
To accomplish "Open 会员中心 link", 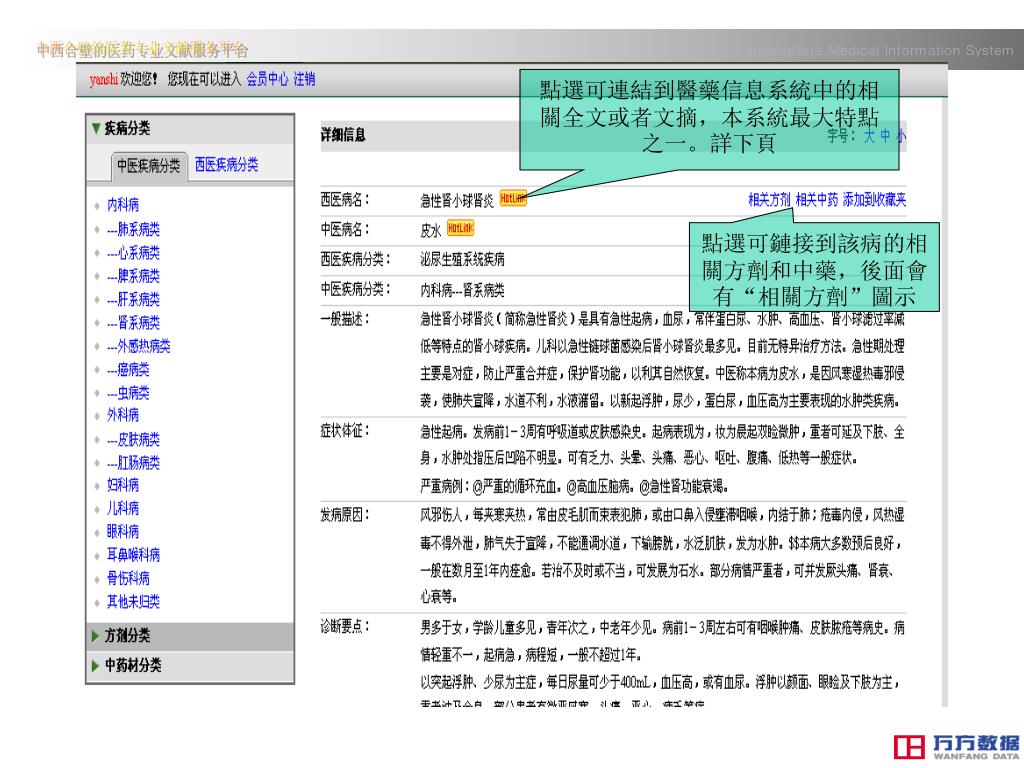I will (x=267, y=80).
